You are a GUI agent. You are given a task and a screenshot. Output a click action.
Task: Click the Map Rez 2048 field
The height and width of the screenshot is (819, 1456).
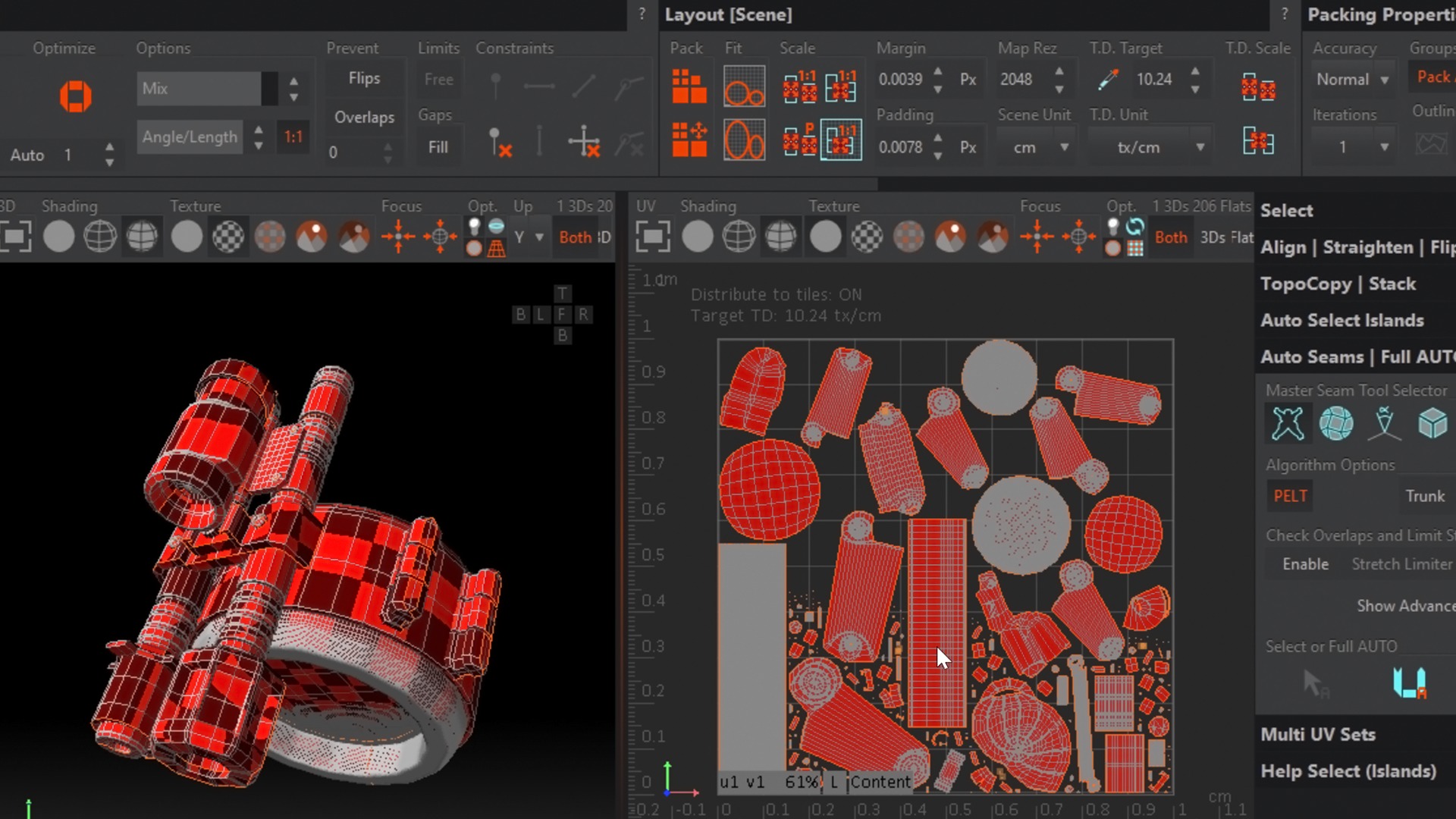(1017, 80)
